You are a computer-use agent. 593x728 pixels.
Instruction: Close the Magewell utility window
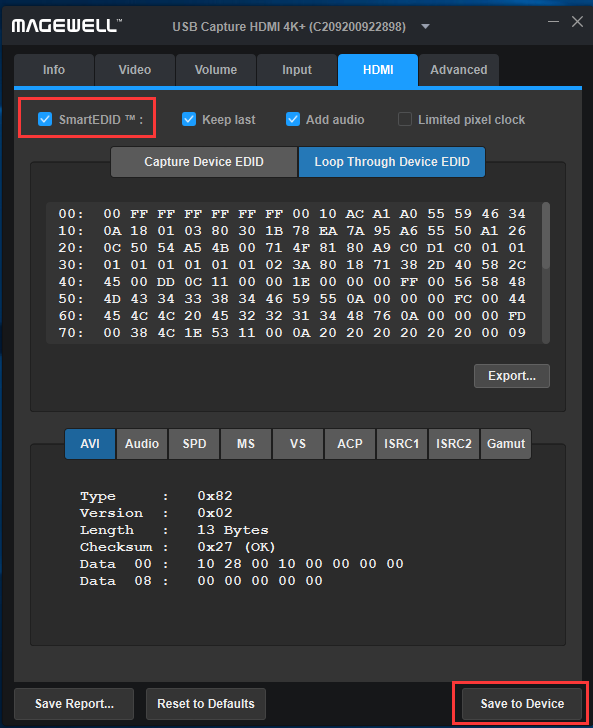577,22
